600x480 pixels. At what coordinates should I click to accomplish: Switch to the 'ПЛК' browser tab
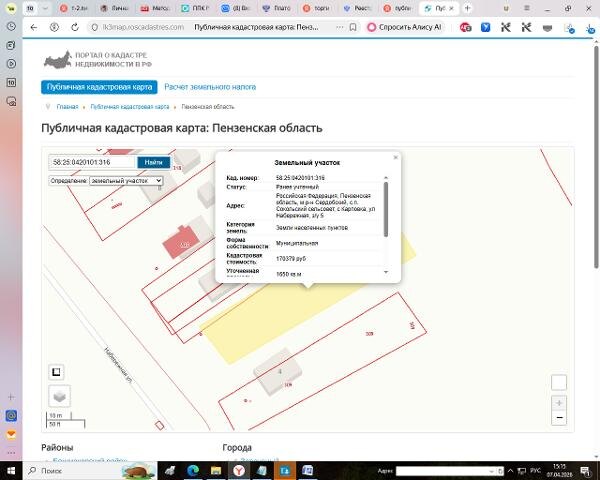(195, 8)
